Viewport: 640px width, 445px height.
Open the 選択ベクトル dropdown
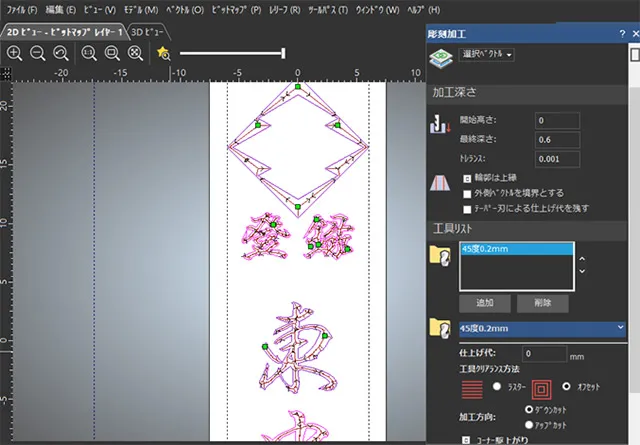click(487, 54)
